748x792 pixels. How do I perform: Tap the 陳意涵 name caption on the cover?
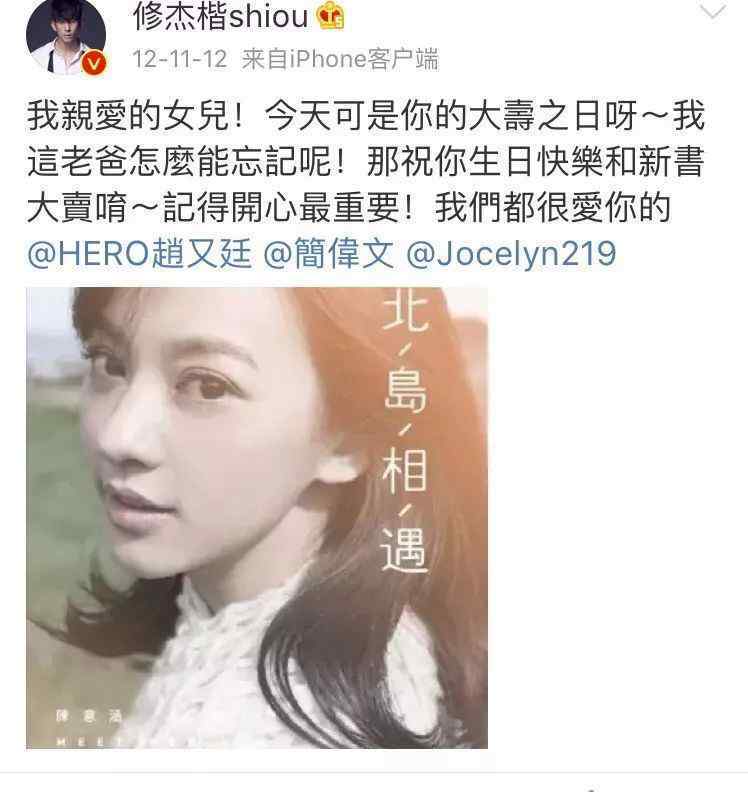coord(89,716)
